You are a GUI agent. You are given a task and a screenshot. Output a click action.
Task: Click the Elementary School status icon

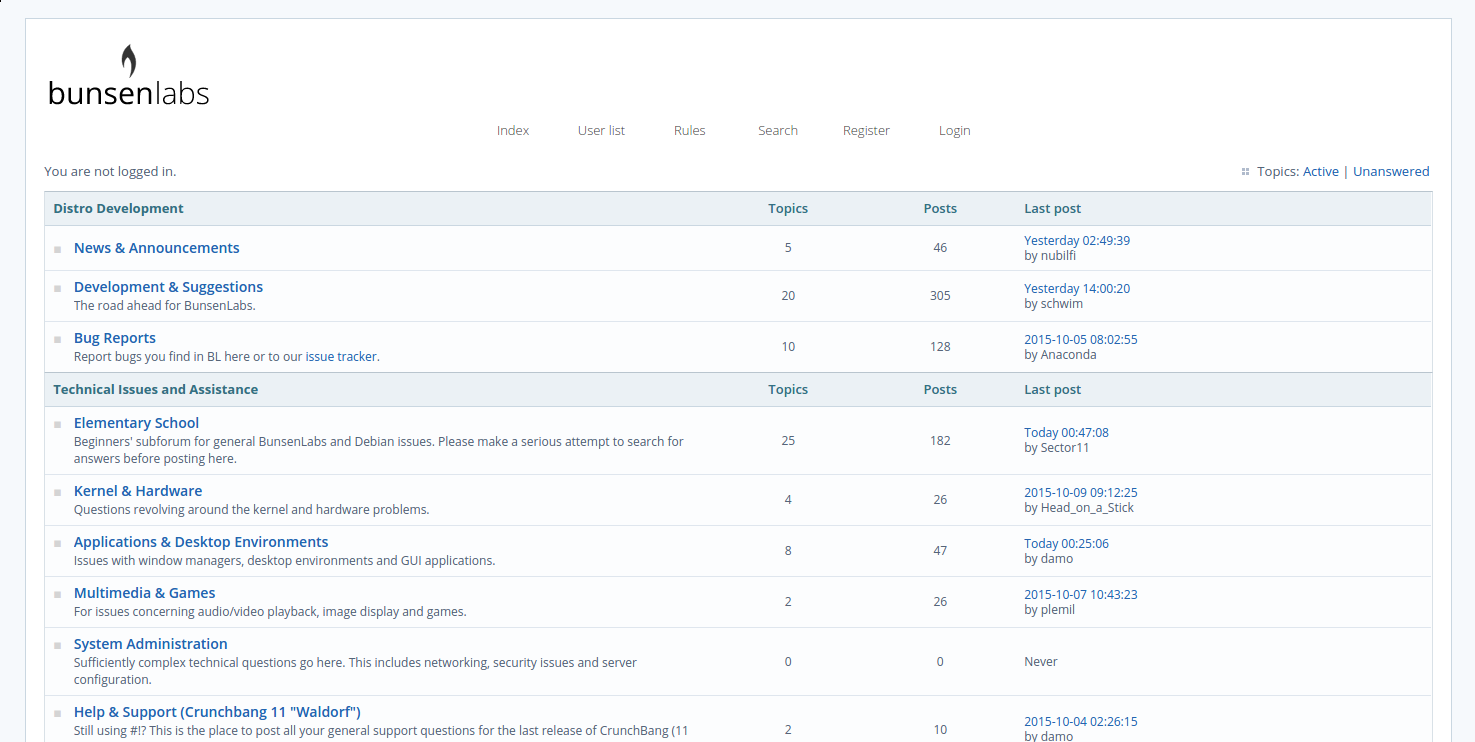point(58,424)
